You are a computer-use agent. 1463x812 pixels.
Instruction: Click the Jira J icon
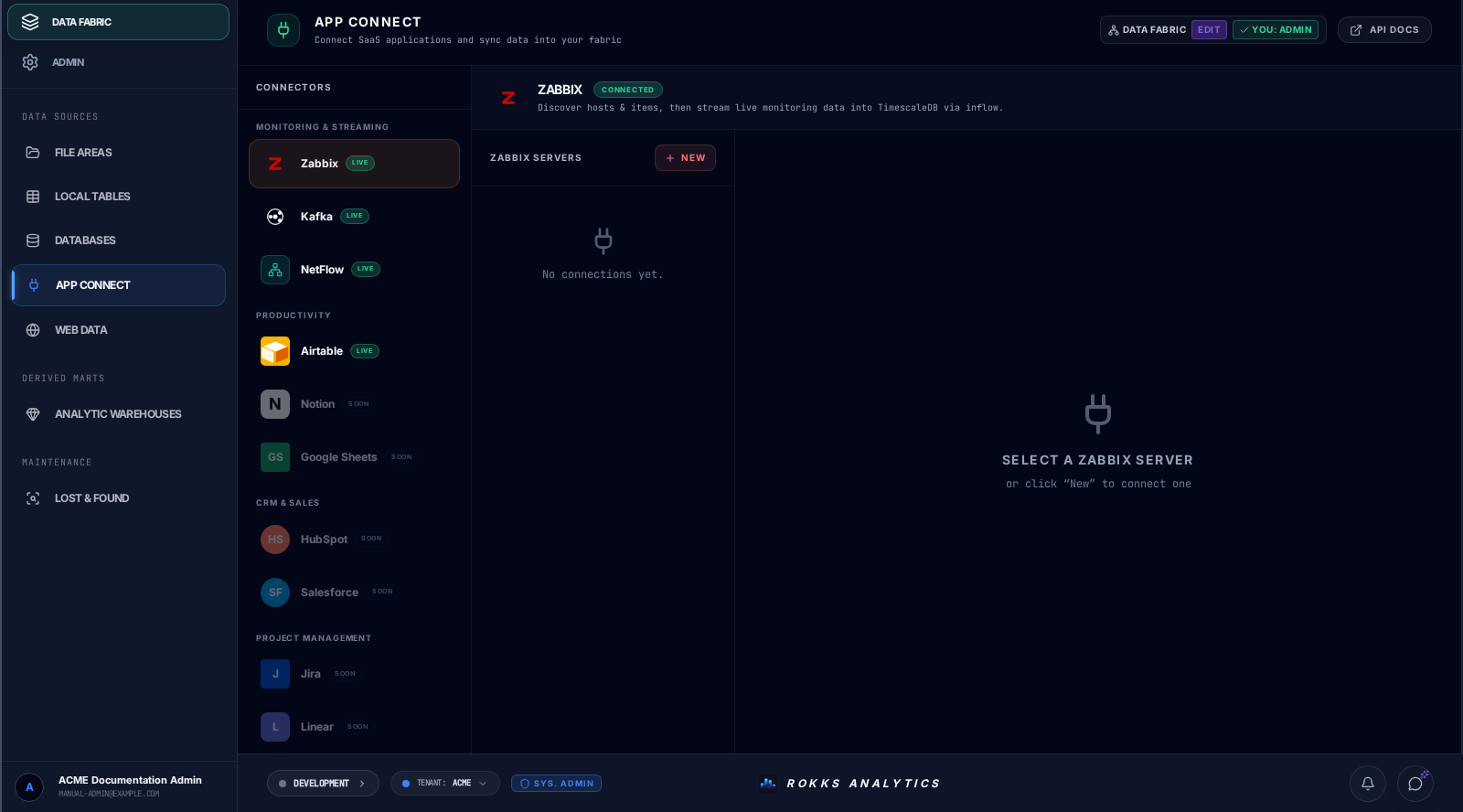(x=275, y=674)
